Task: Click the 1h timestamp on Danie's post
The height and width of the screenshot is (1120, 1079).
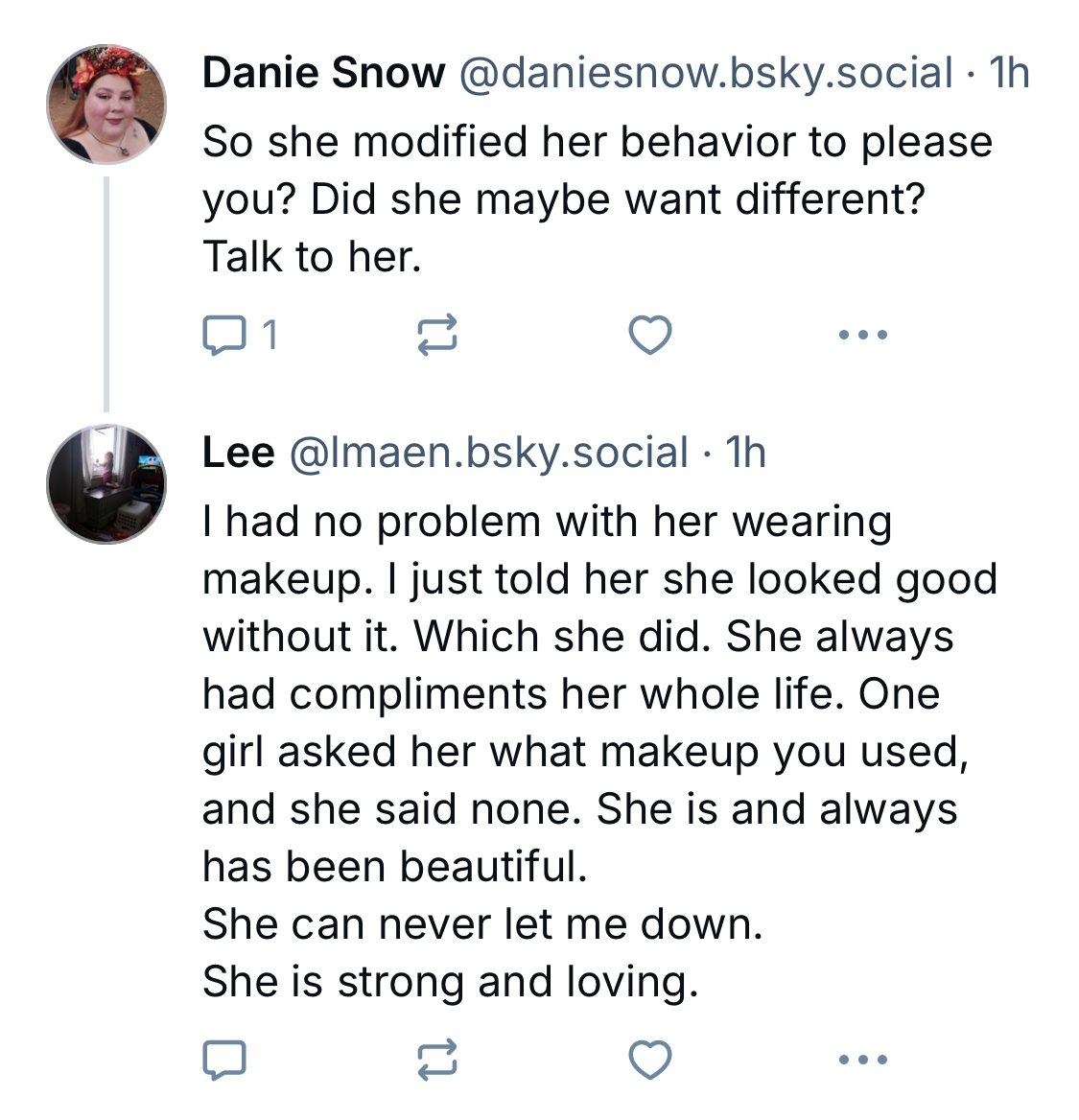Action: click(1008, 73)
